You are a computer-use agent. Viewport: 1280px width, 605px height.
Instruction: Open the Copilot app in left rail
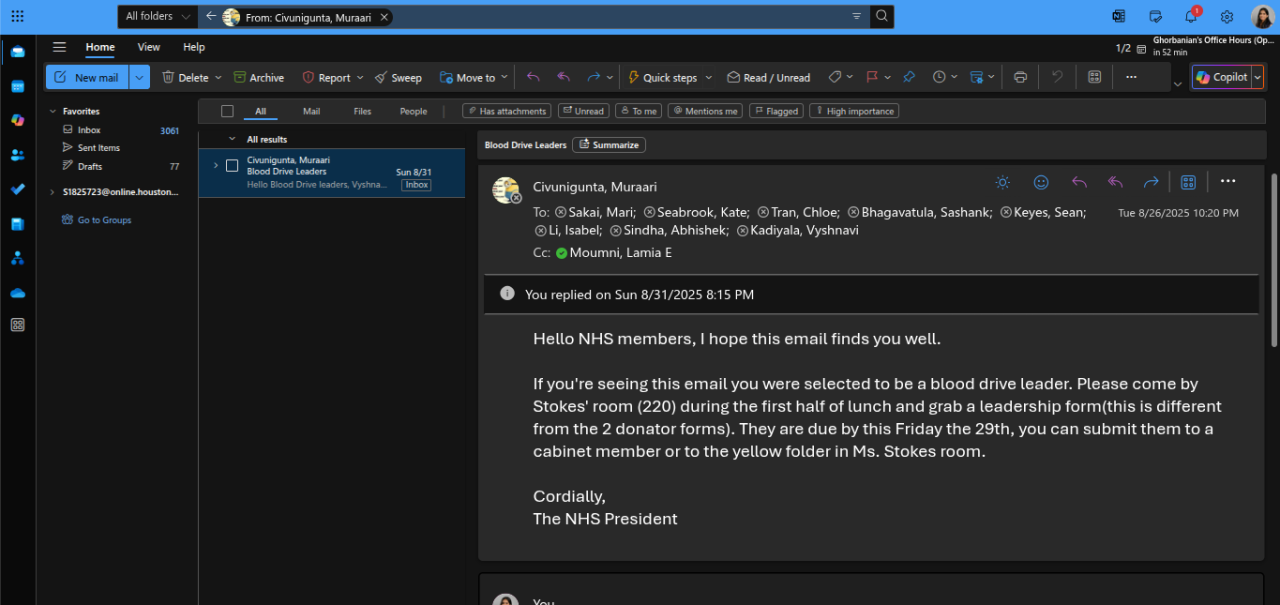tap(17, 120)
